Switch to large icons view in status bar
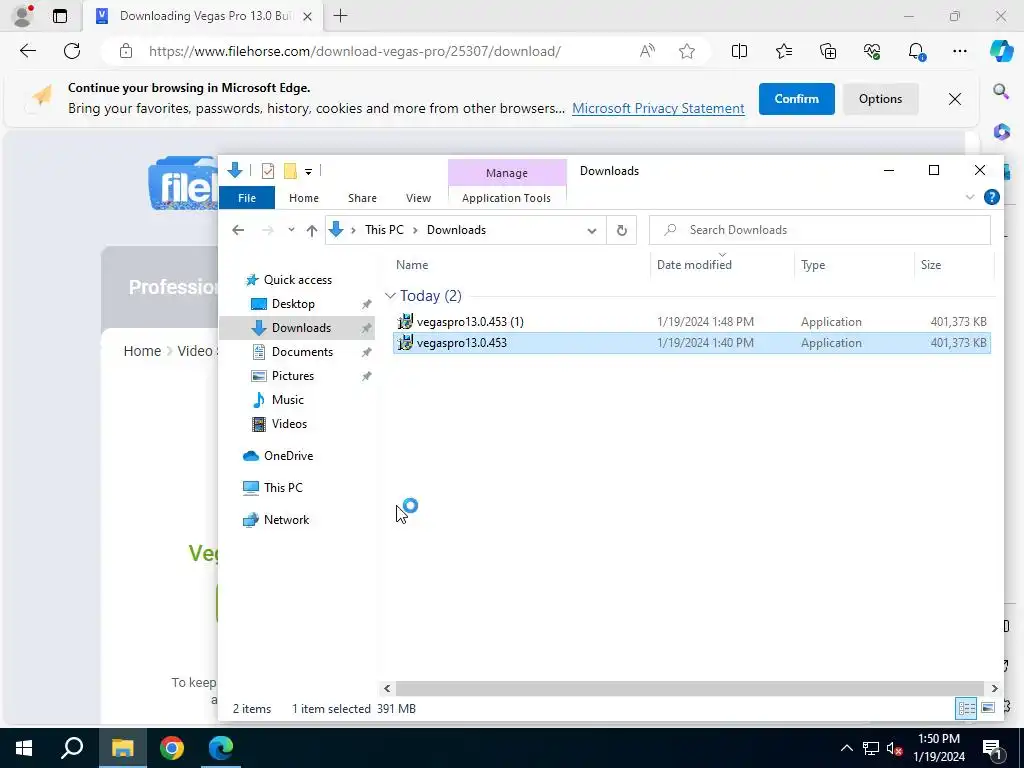The width and height of the screenshot is (1024, 768). pyautogui.click(x=988, y=708)
